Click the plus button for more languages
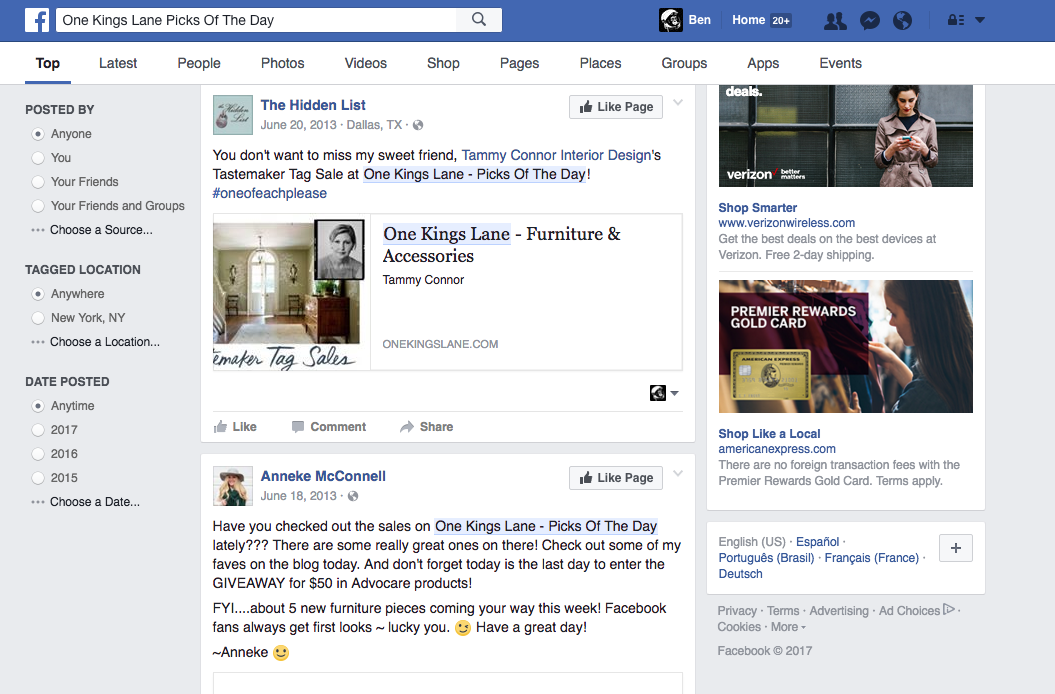1055x694 pixels. point(955,548)
